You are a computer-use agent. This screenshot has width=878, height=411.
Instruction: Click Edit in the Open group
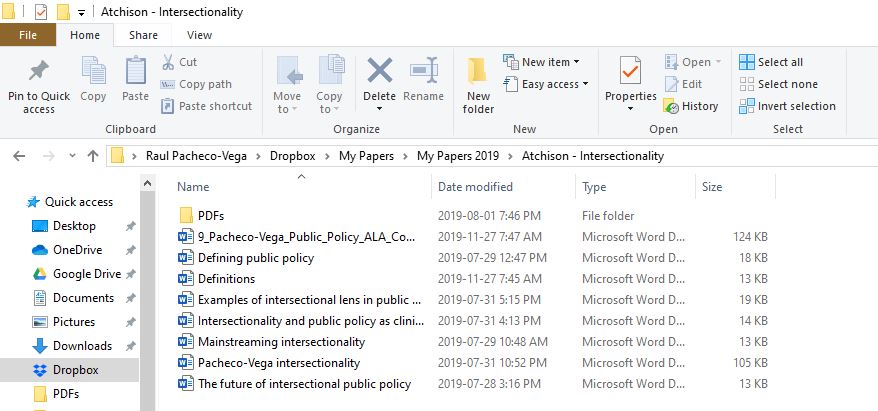tap(683, 84)
